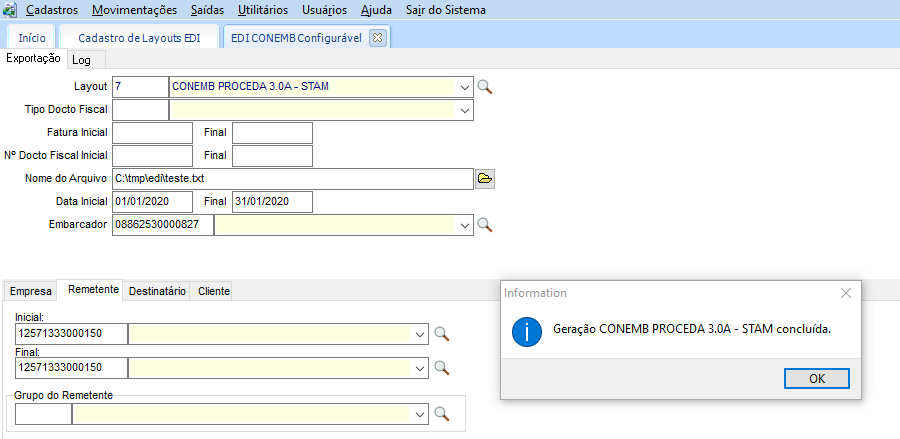Screen dimensions: 900x439
Task: Click the Nome do Arquivo text field
Action: click(292, 179)
